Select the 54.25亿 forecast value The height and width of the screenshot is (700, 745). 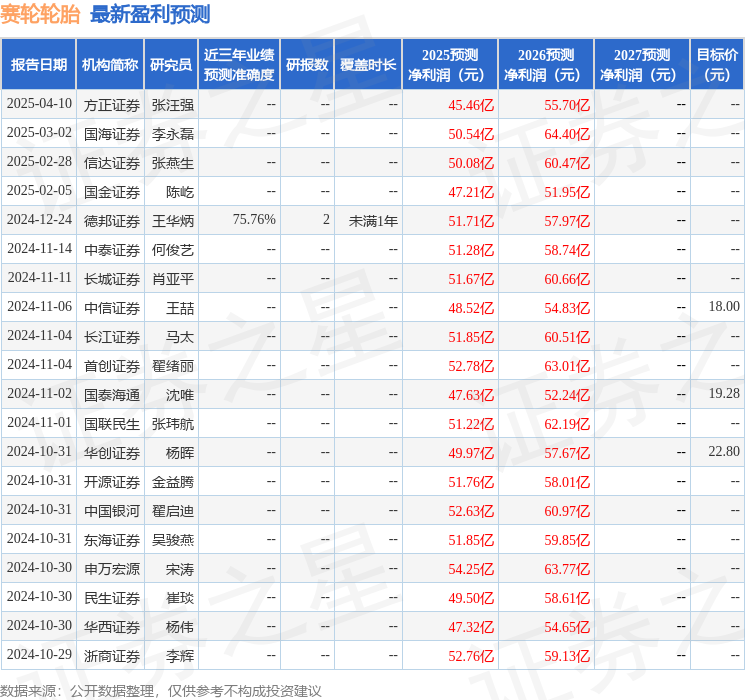click(471, 569)
